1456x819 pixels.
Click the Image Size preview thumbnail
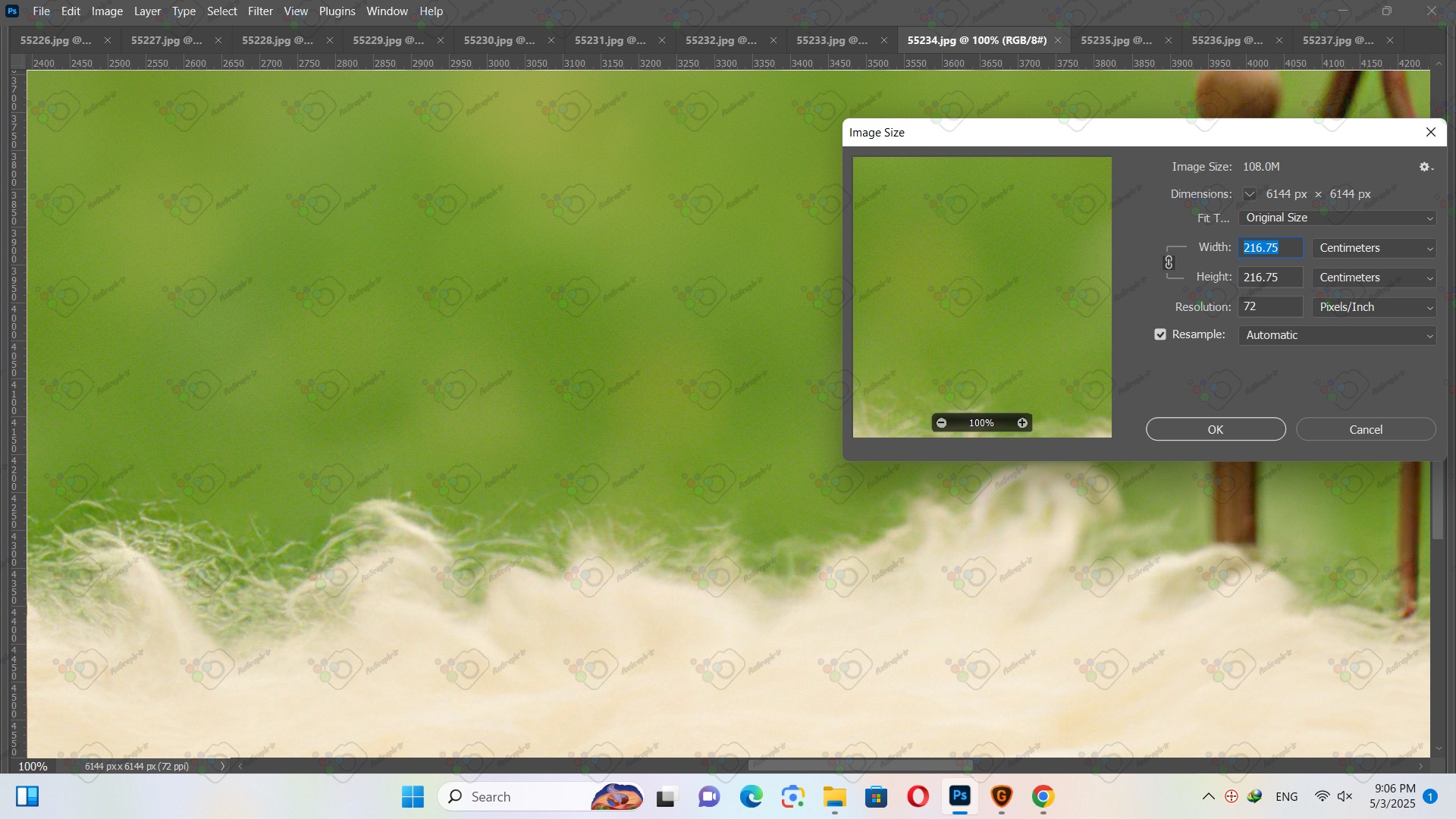tap(982, 297)
